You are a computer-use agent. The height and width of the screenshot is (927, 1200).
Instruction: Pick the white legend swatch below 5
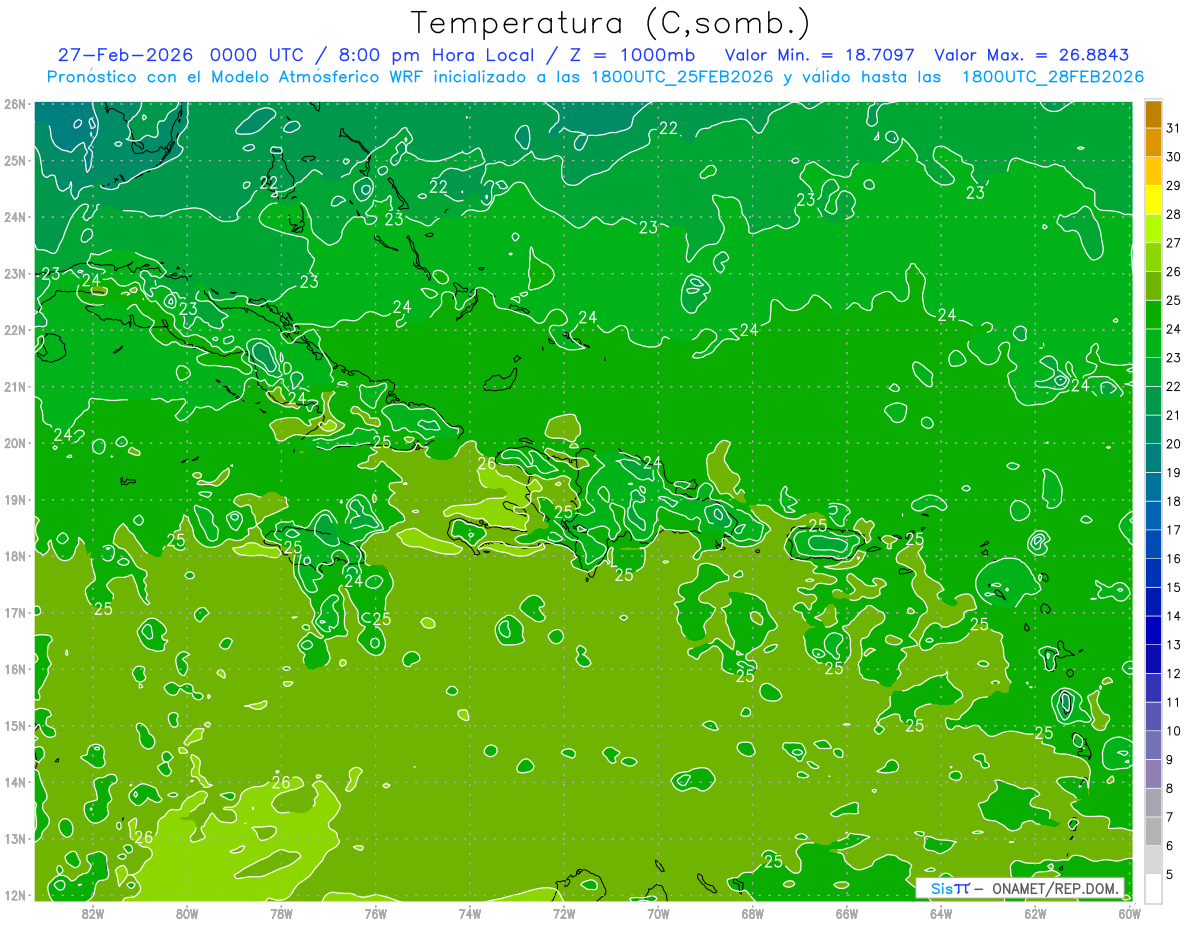pyautogui.click(x=1152, y=888)
